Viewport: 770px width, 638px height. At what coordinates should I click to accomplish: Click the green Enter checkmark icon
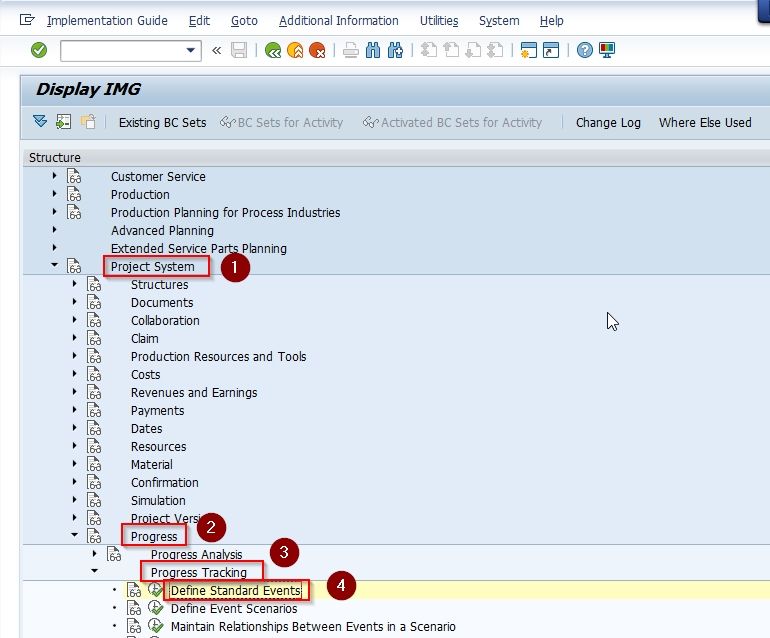pos(39,50)
